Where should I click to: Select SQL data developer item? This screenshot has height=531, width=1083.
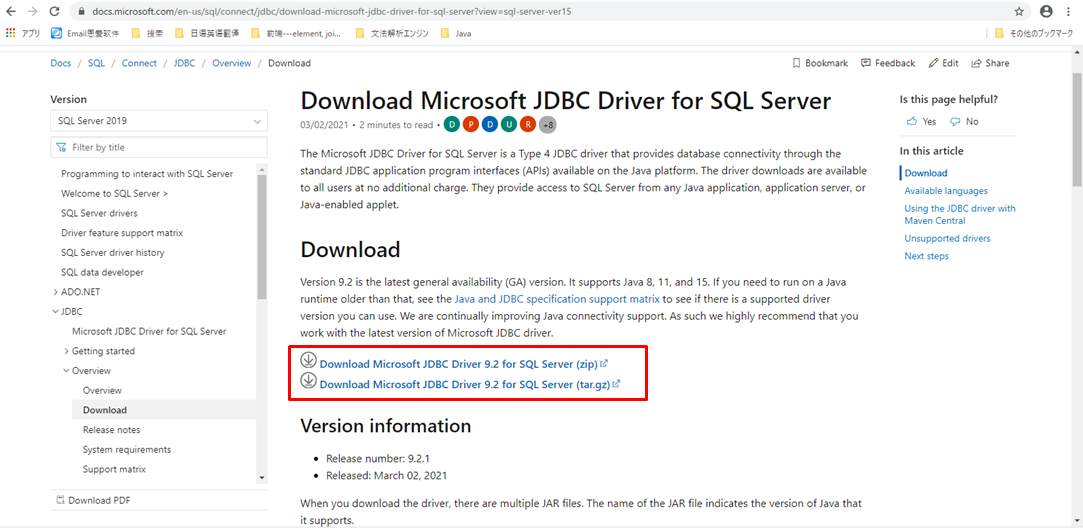pos(102,272)
